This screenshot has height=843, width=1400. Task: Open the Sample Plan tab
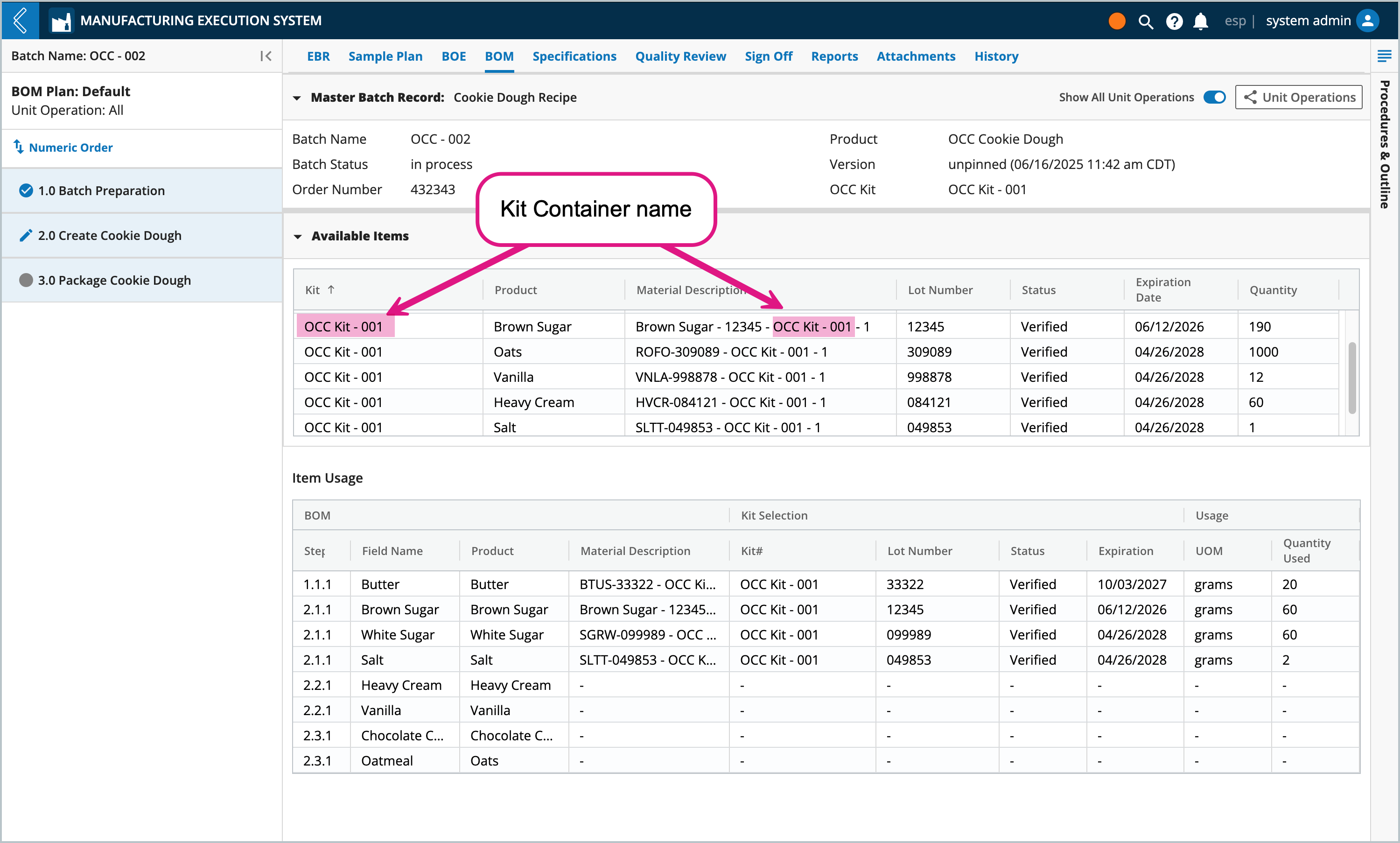pyautogui.click(x=385, y=56)
